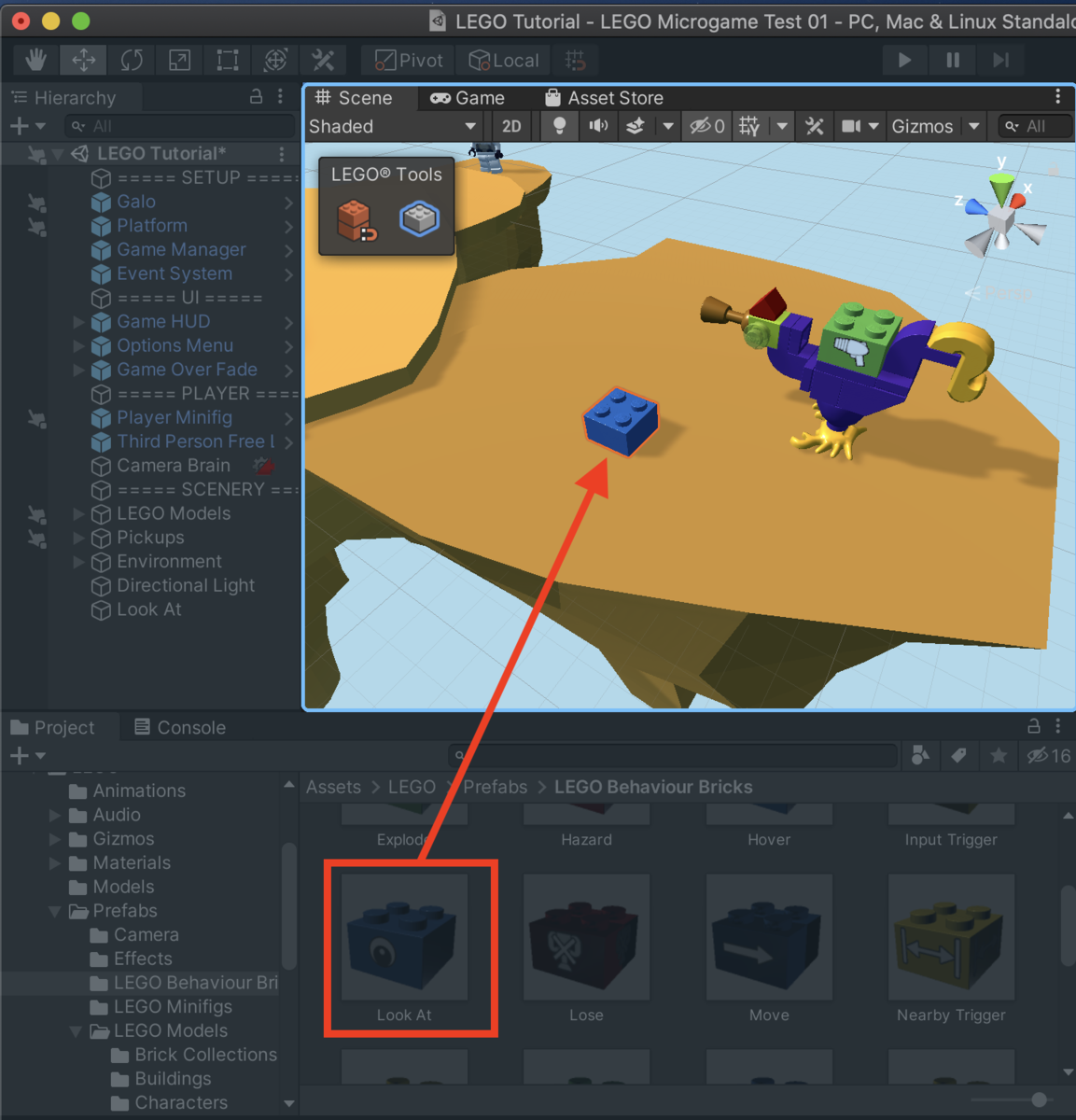Select Directional Light object

(x=185, y=586)
